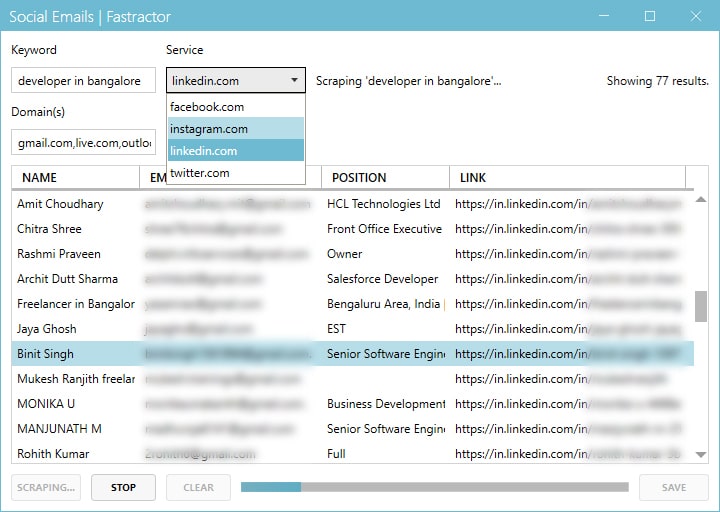The image size is (720, 512).
Task: Sort by the POSITION column header
Action: pyautogui.click(x=385, y=177)
